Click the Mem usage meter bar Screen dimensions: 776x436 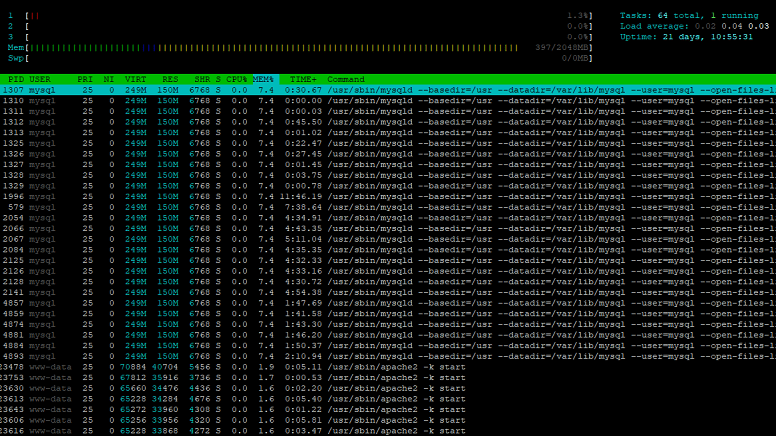coord(300,48)
